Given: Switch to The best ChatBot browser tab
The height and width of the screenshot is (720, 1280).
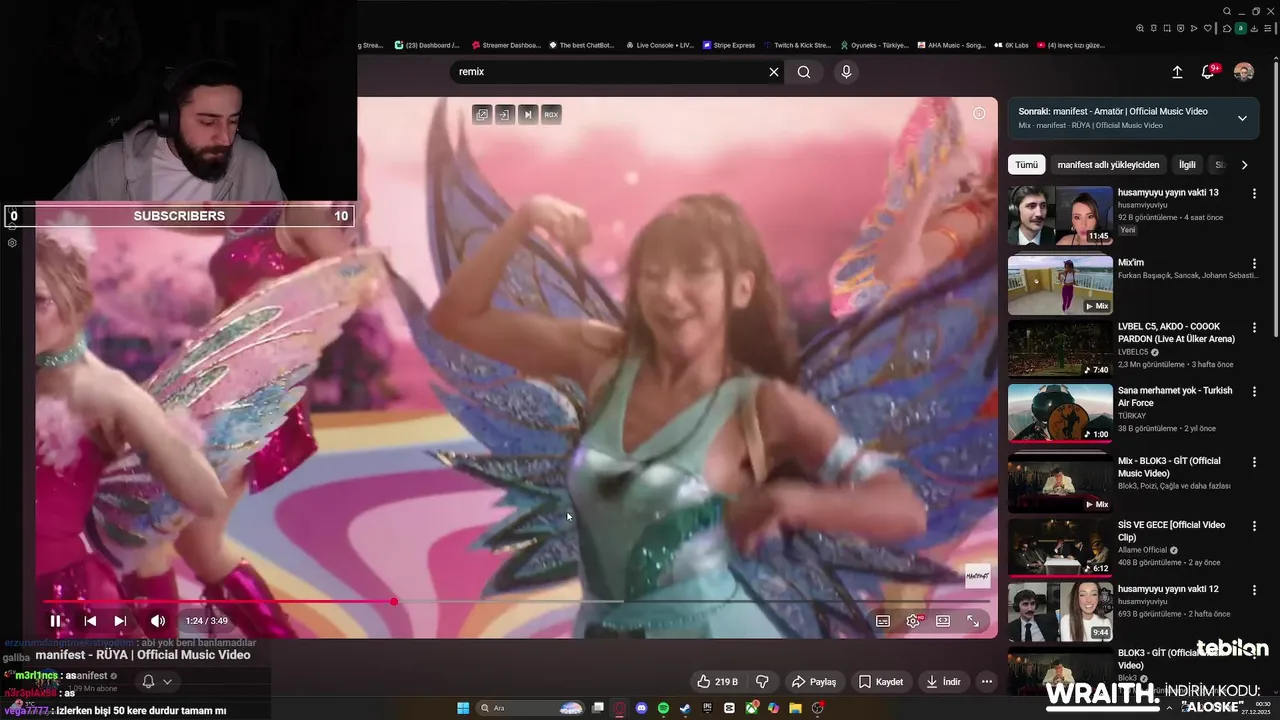Looking at the screenshot, I should [581, 45].
